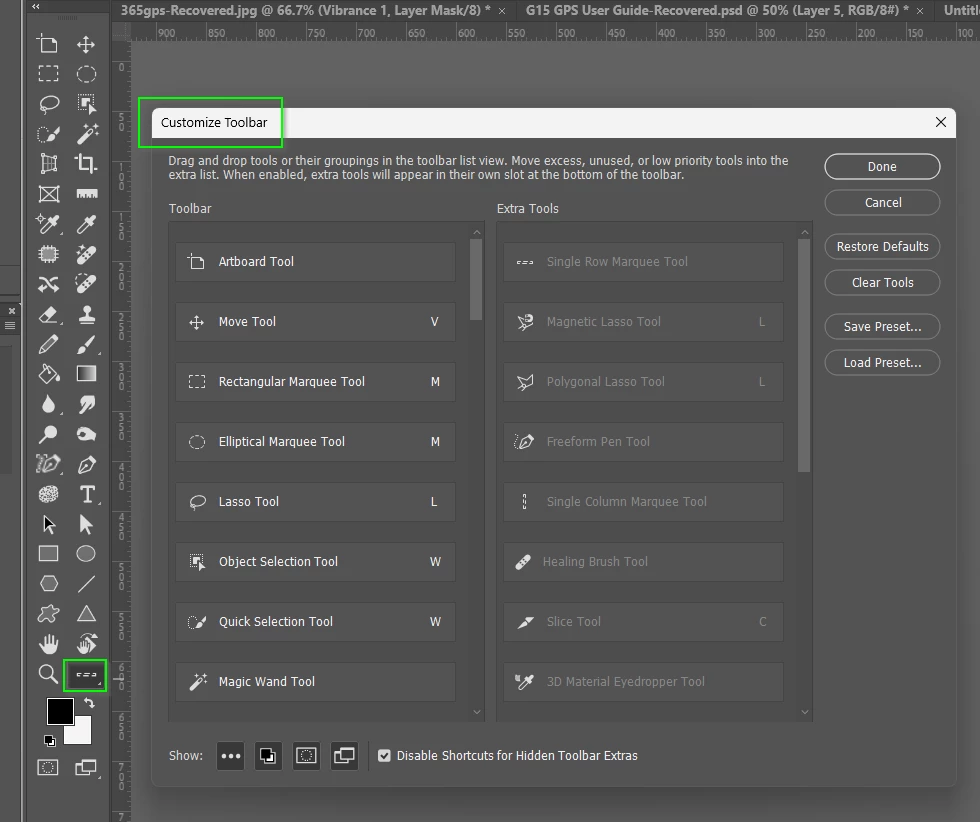
Task: Swap foreground and background colors arrow icon
Action: coord(89,704)
